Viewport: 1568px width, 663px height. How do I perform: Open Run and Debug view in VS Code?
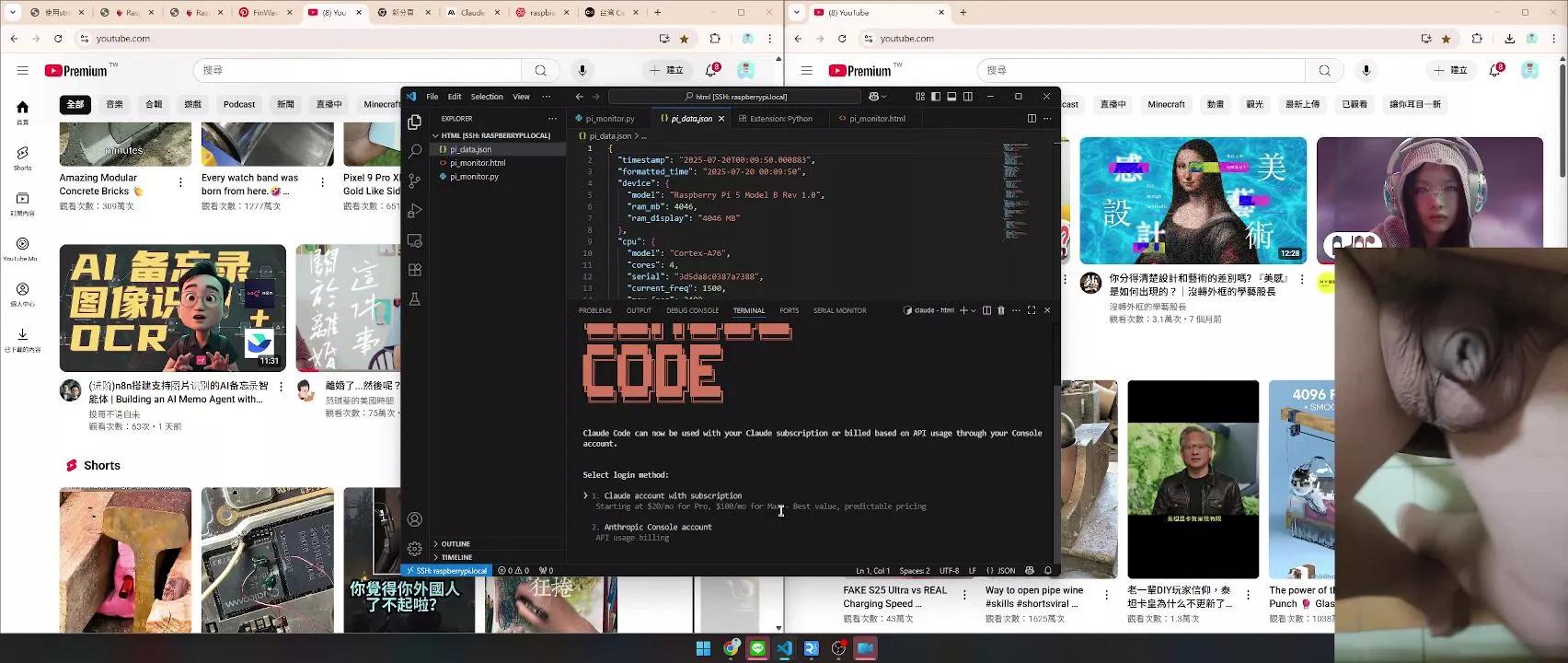(415, 211)
